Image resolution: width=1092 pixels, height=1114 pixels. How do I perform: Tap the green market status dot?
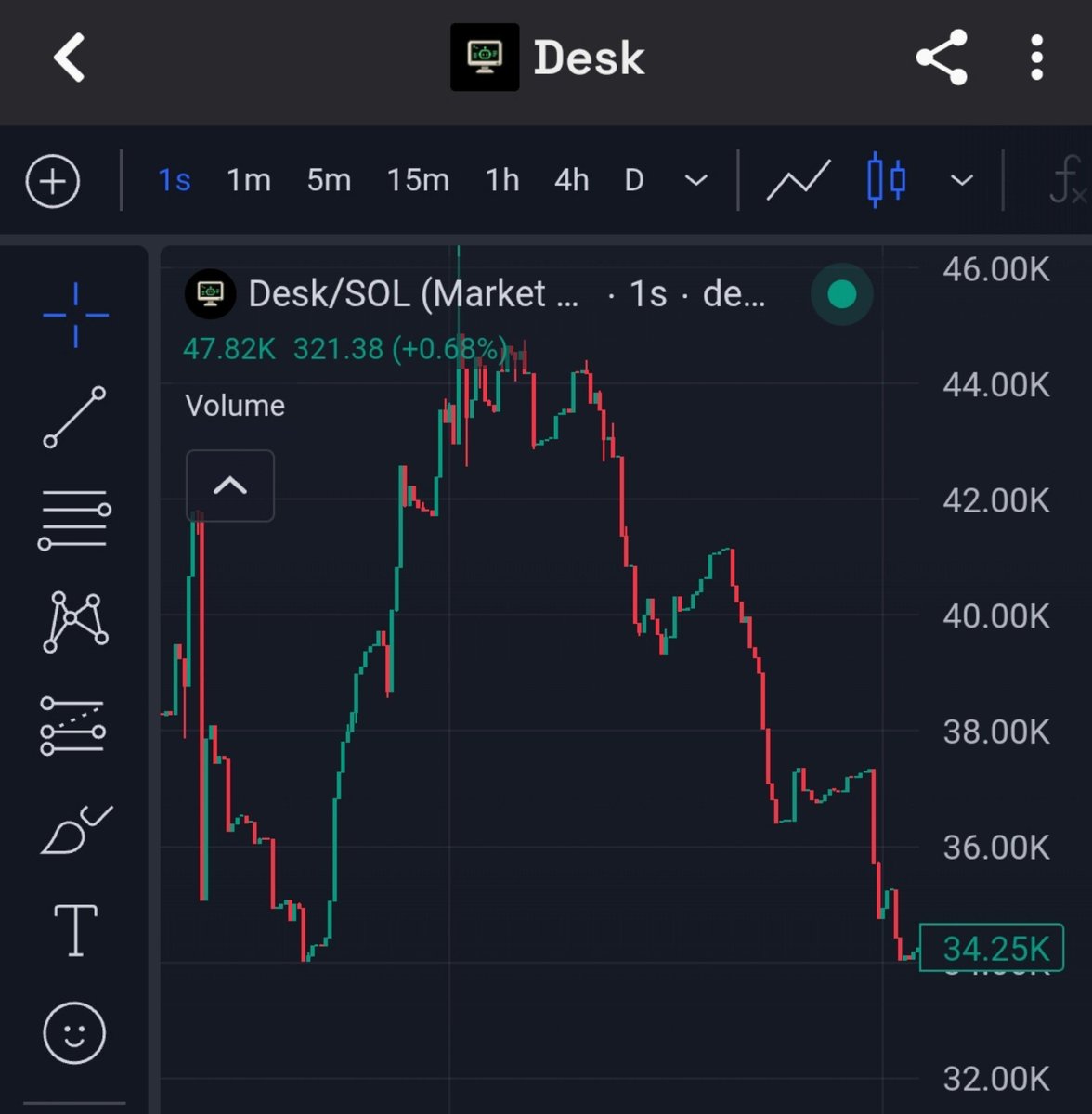[x=841, y=294]
